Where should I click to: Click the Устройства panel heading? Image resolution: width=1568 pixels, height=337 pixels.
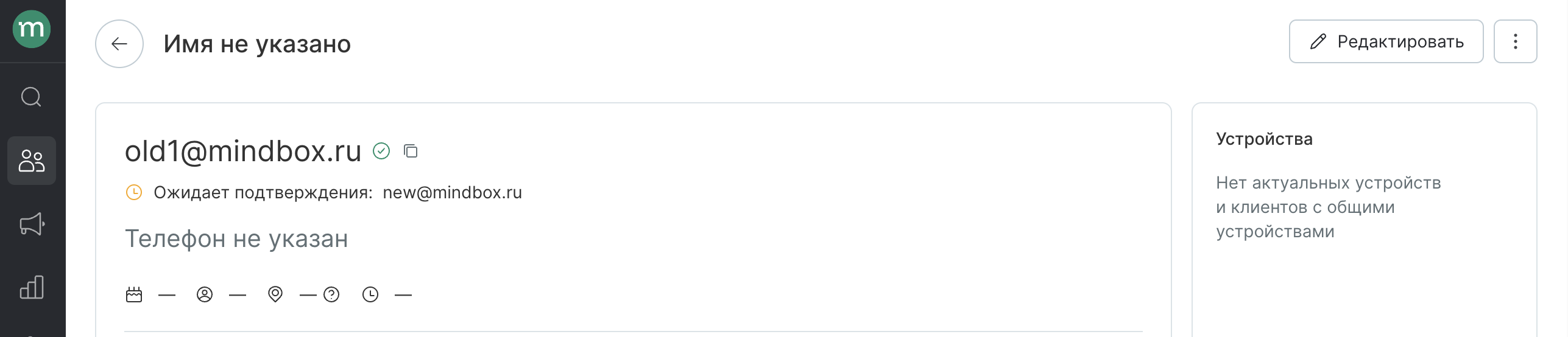[1264, 139]
